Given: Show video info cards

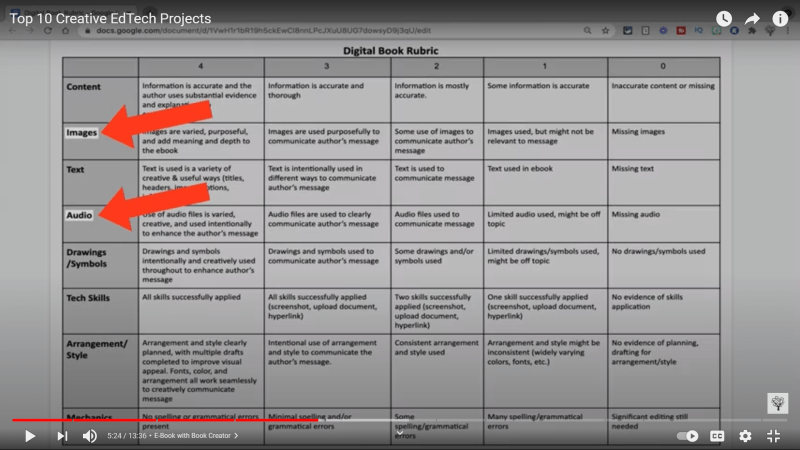Looking at the screenshot, I should pyautogui.click(x=780, y=19).
